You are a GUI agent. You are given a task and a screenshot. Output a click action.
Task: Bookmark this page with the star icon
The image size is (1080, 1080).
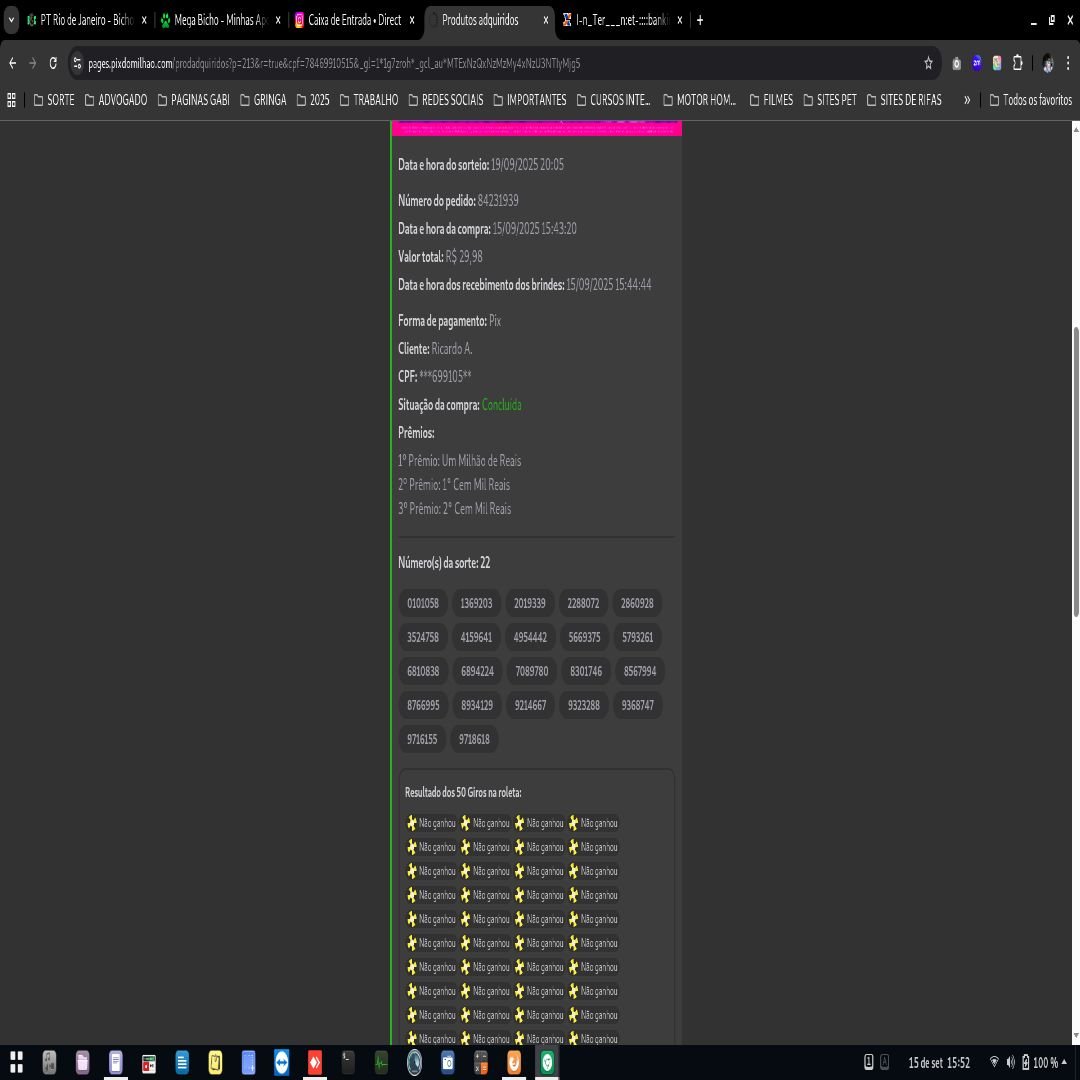pyautogui.click(x=928, y=63)
